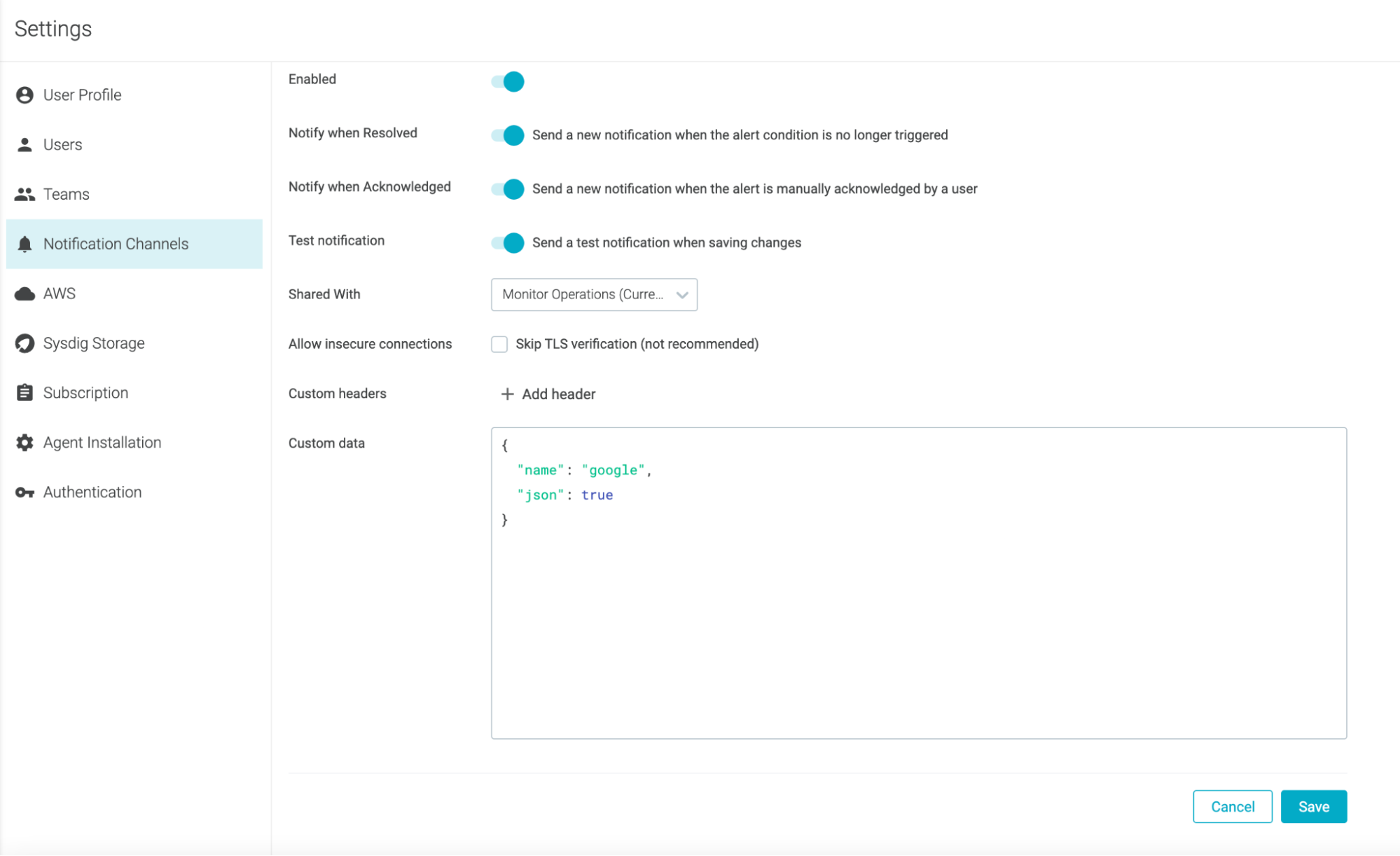Select the Users person icon
This screenshot has height=856, width=1400.
pos(25,144)
